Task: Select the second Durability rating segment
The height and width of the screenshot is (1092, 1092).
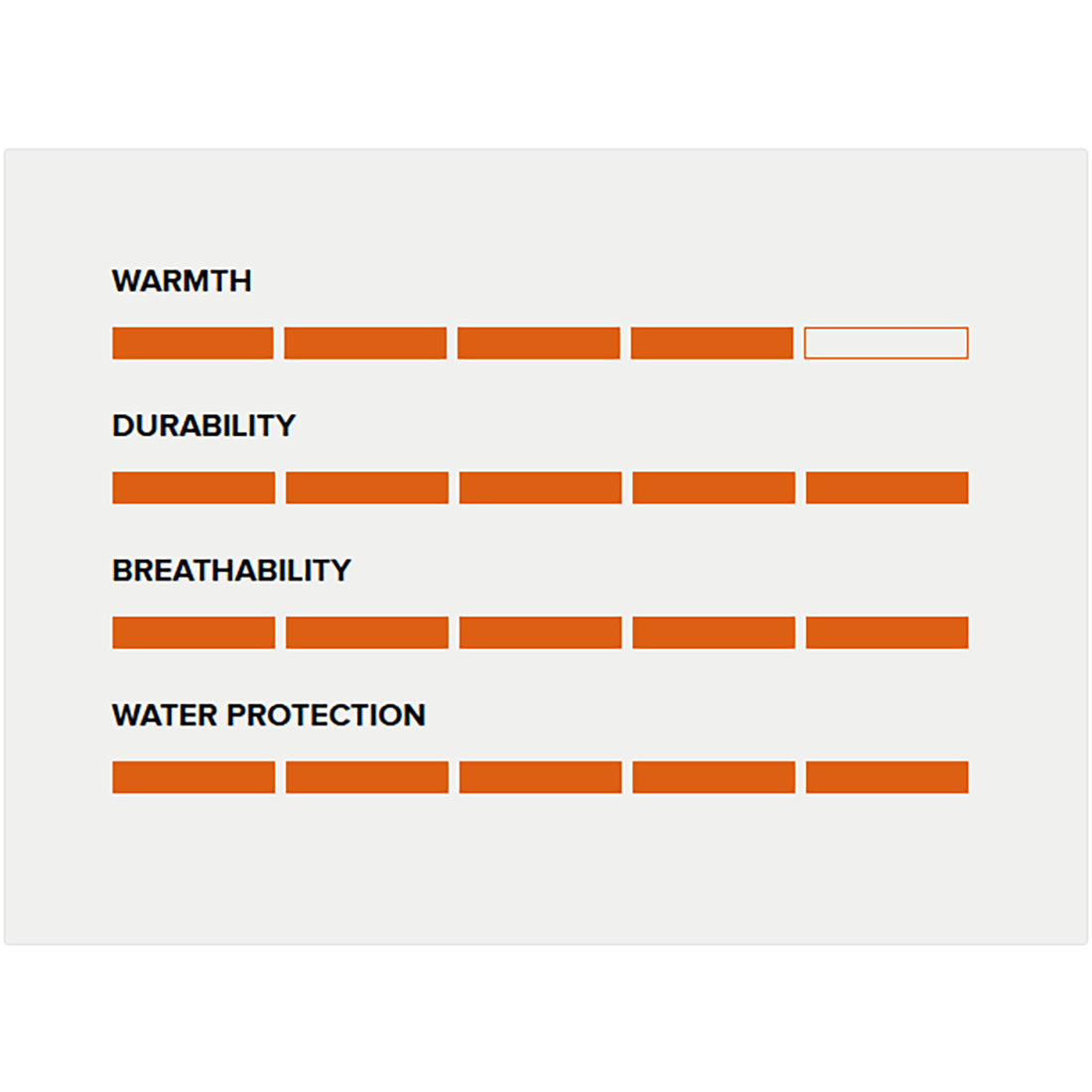Action: coord(367,487)
